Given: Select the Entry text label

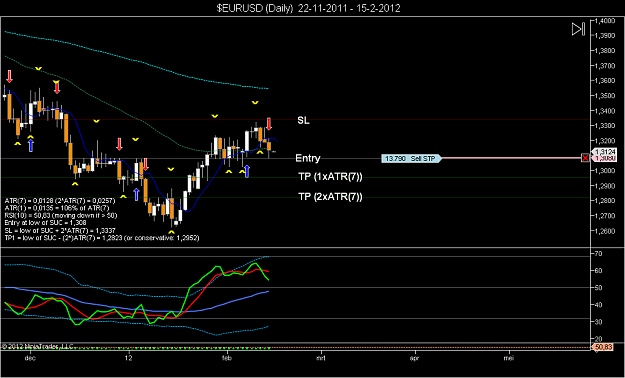Looking at the screenshot, I should [x=308, y=158].
